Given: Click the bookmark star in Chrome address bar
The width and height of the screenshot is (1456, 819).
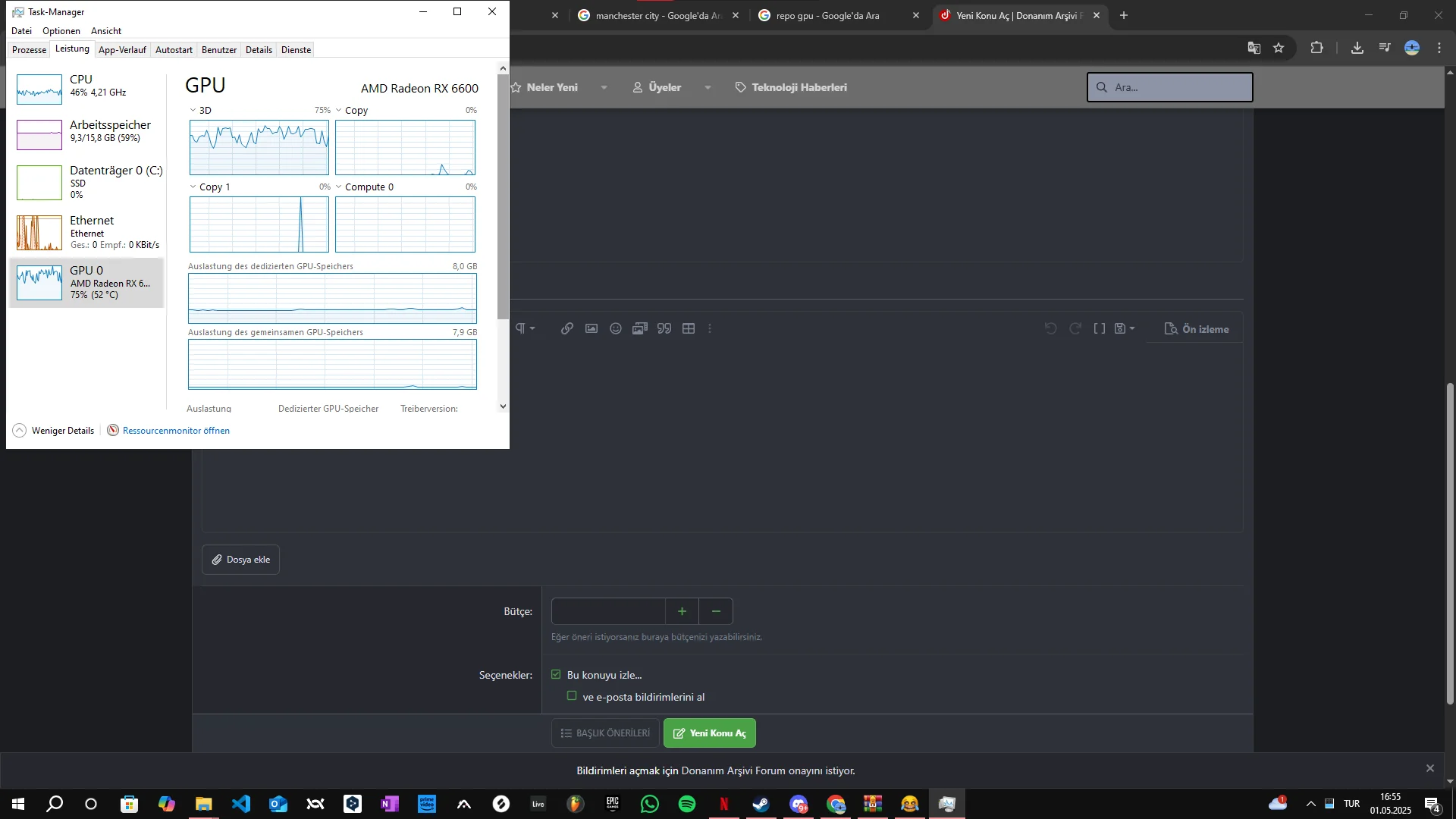Looking at the screenshot, I should tap(1279, 48).
